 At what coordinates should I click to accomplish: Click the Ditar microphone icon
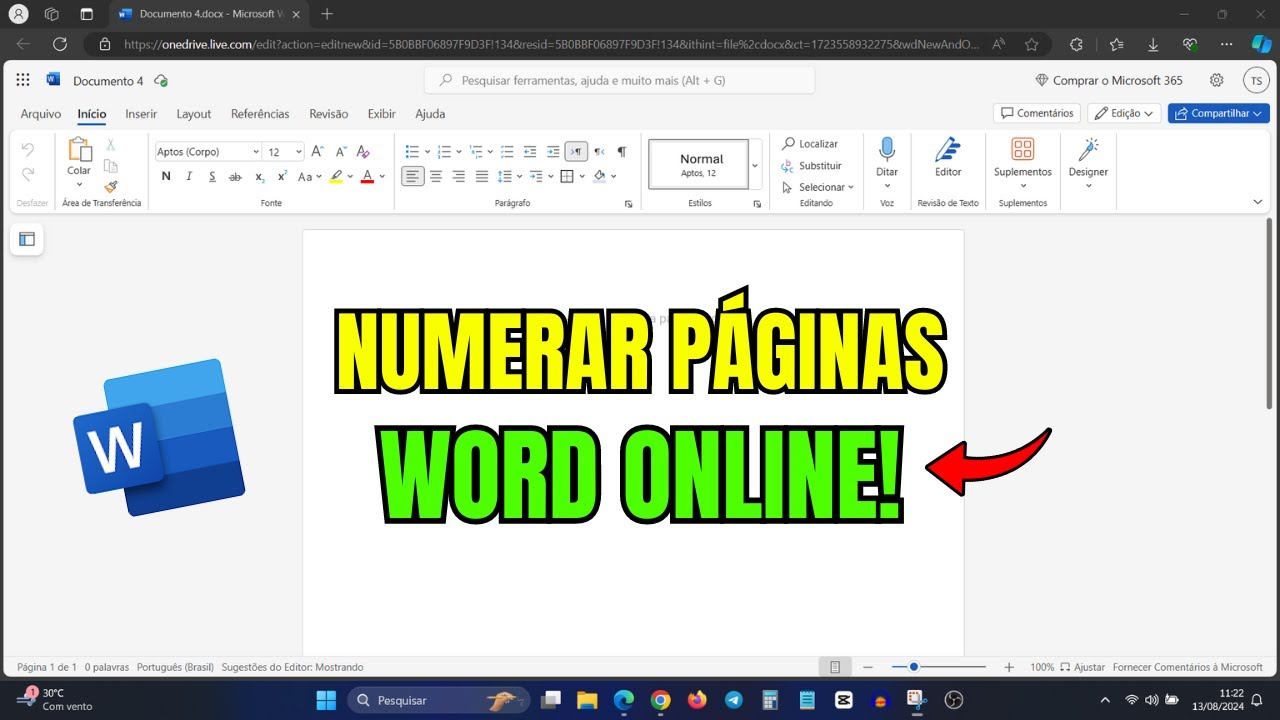tap(887, 150)
